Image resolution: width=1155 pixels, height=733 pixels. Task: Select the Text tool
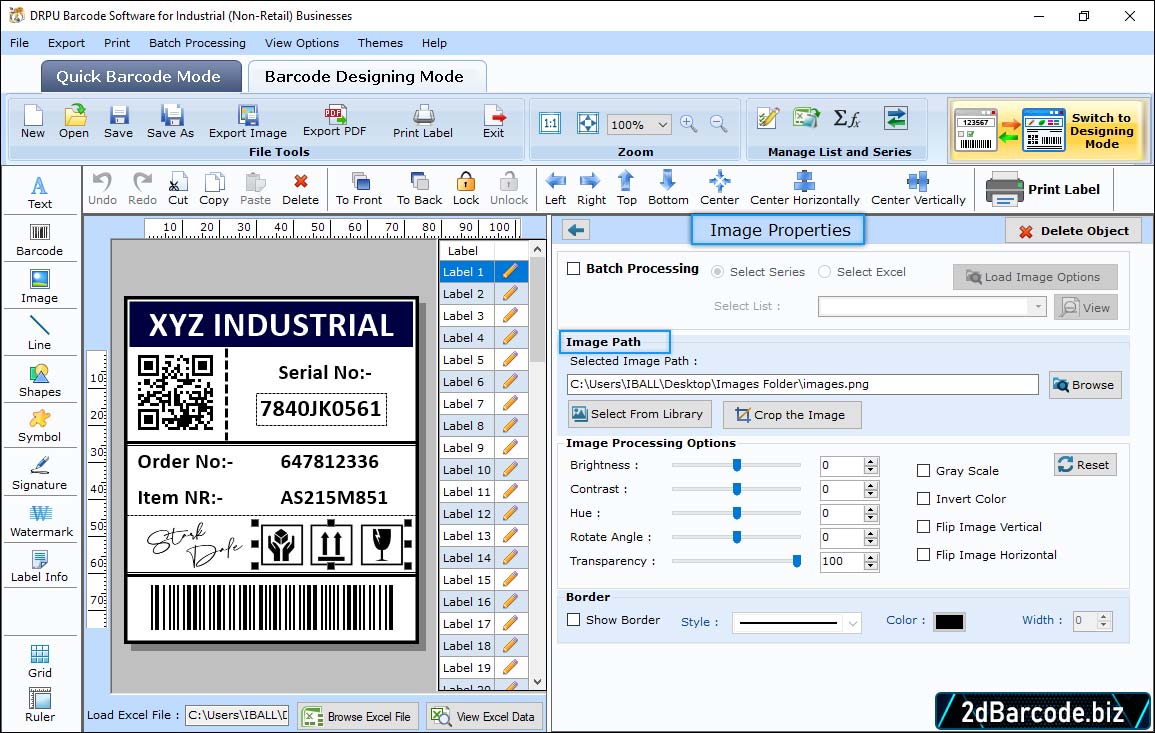(40, 193)
